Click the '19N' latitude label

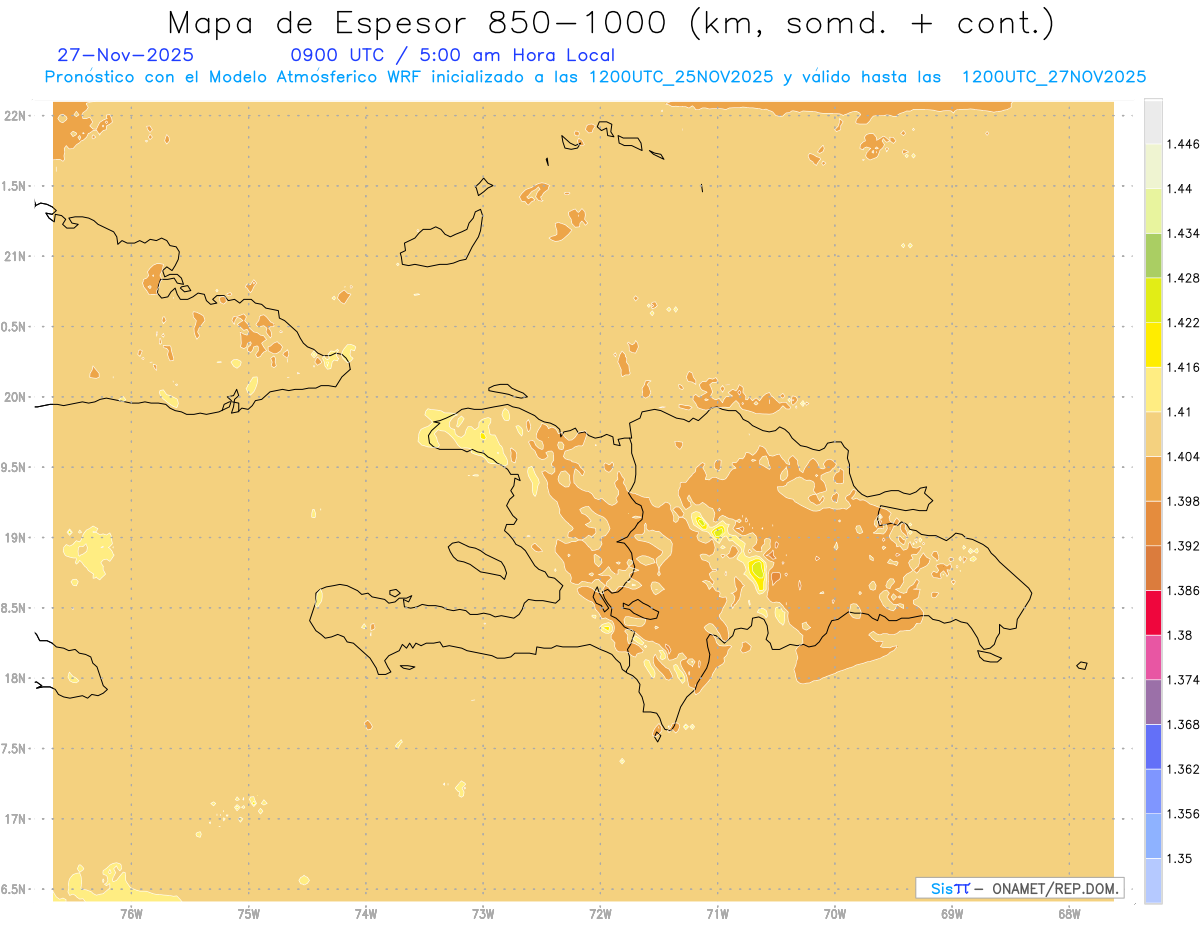(17, 537)
